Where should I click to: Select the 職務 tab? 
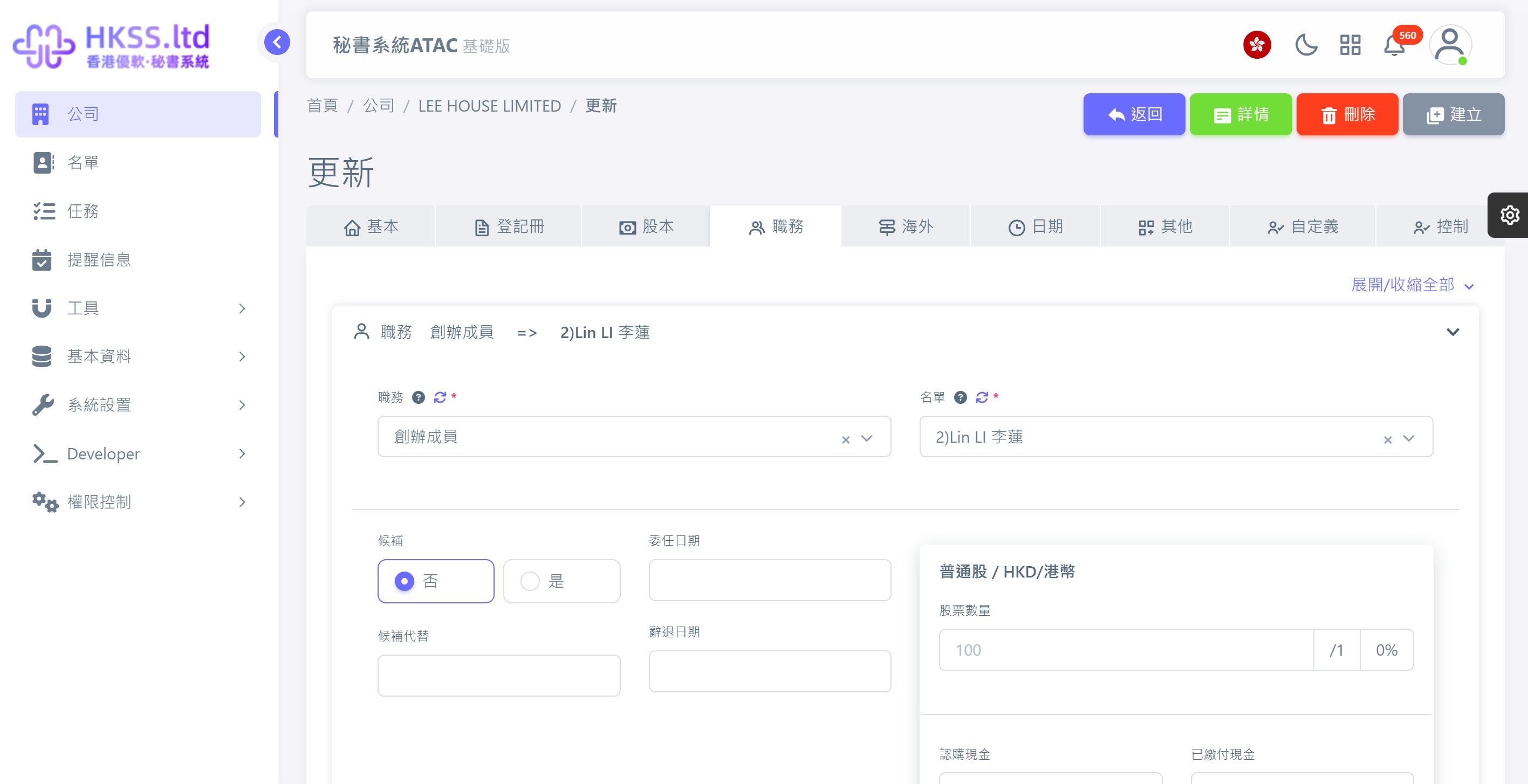(x=776, y=226)
